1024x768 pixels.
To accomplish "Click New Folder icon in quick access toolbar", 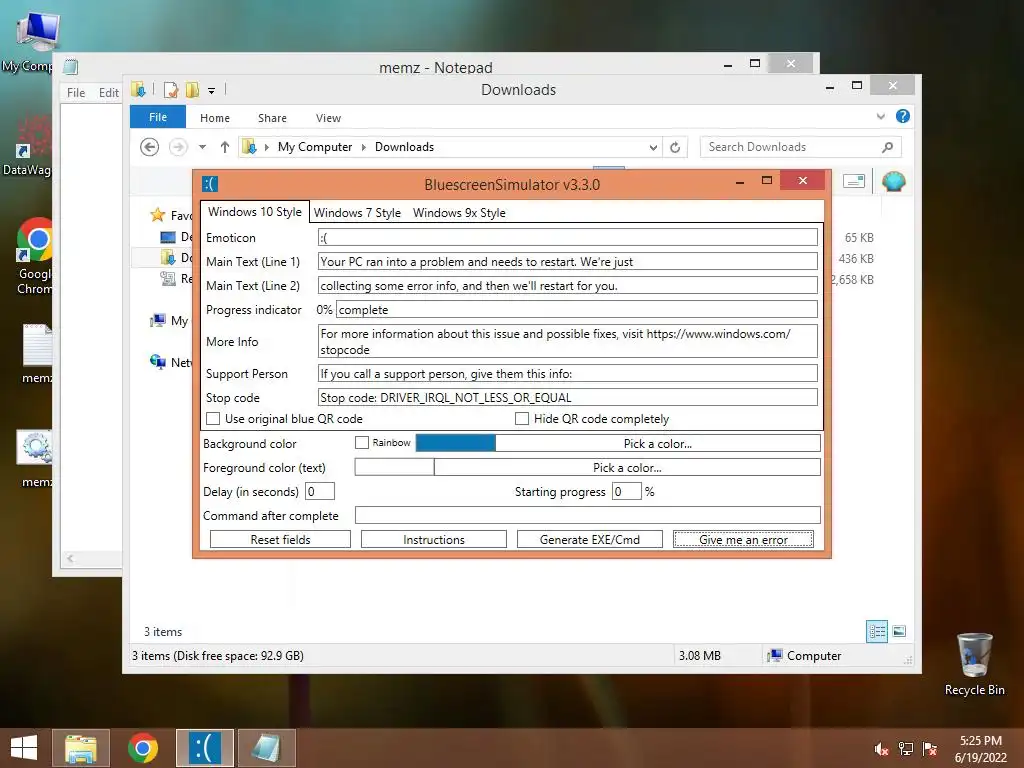I will click(192, 90).
